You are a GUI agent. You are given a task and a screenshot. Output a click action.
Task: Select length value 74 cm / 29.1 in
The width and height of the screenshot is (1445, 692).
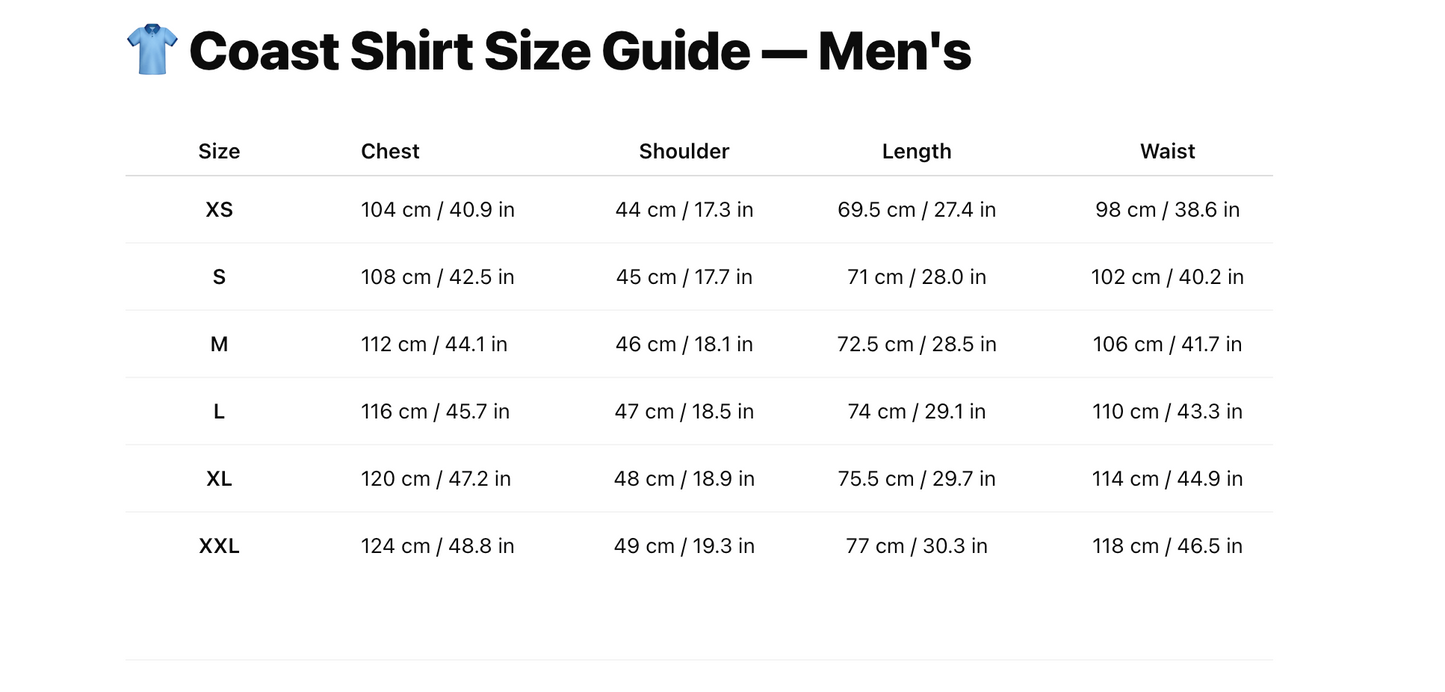[x=916, y=411]
